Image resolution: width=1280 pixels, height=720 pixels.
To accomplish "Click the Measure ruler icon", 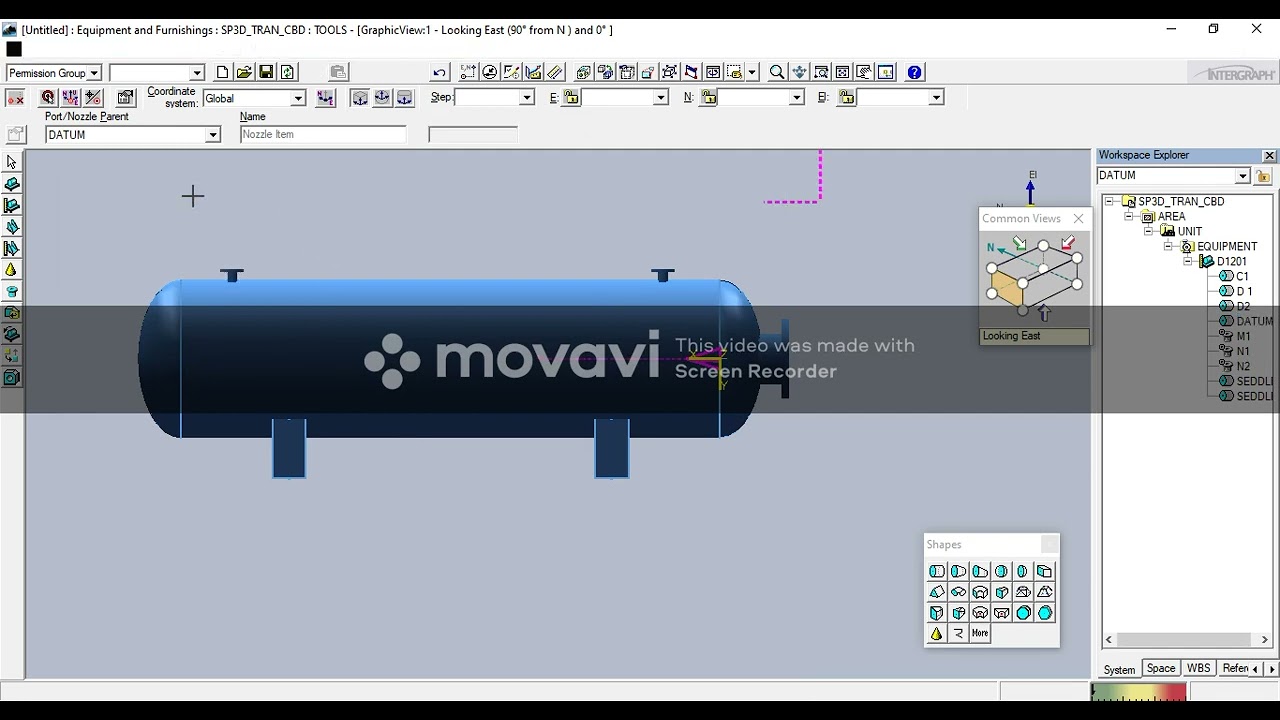I will [555, 72].
